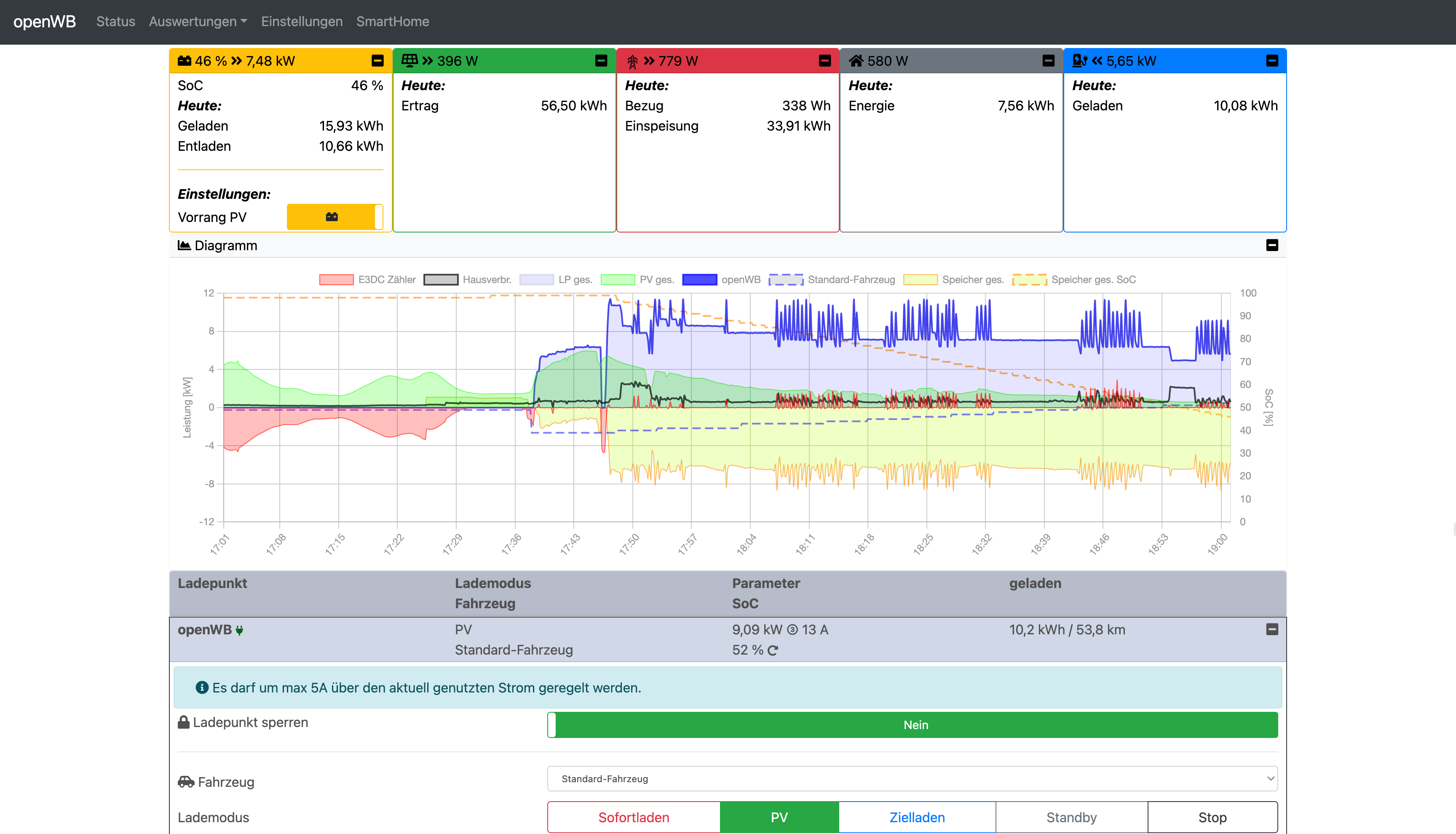Screen dimensions: 1456x834
Task: Open the Auswertungen dropdown menu
Action: (x=198, y=21)
